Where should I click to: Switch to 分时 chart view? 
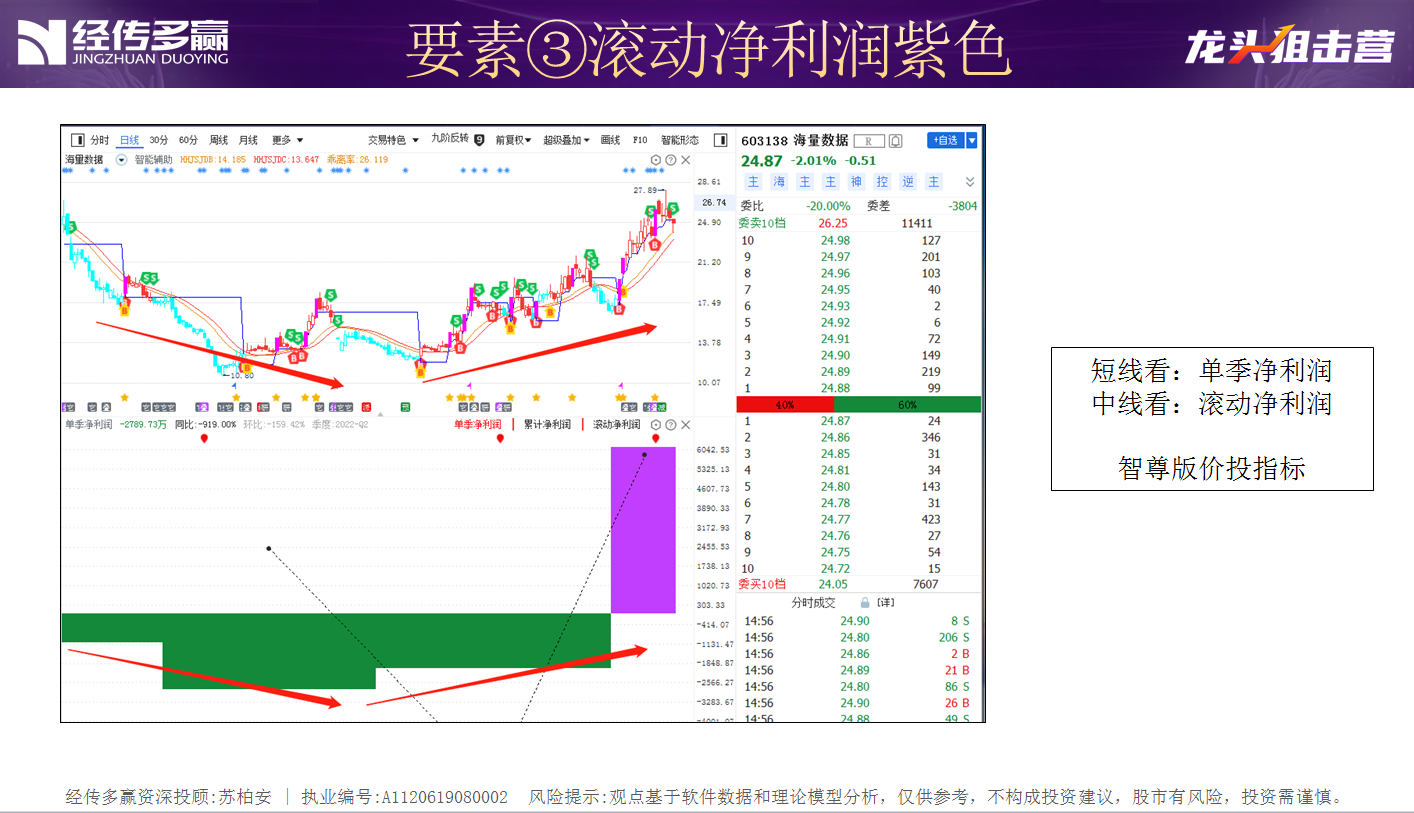pyautogui.click(x=99, y=140)
